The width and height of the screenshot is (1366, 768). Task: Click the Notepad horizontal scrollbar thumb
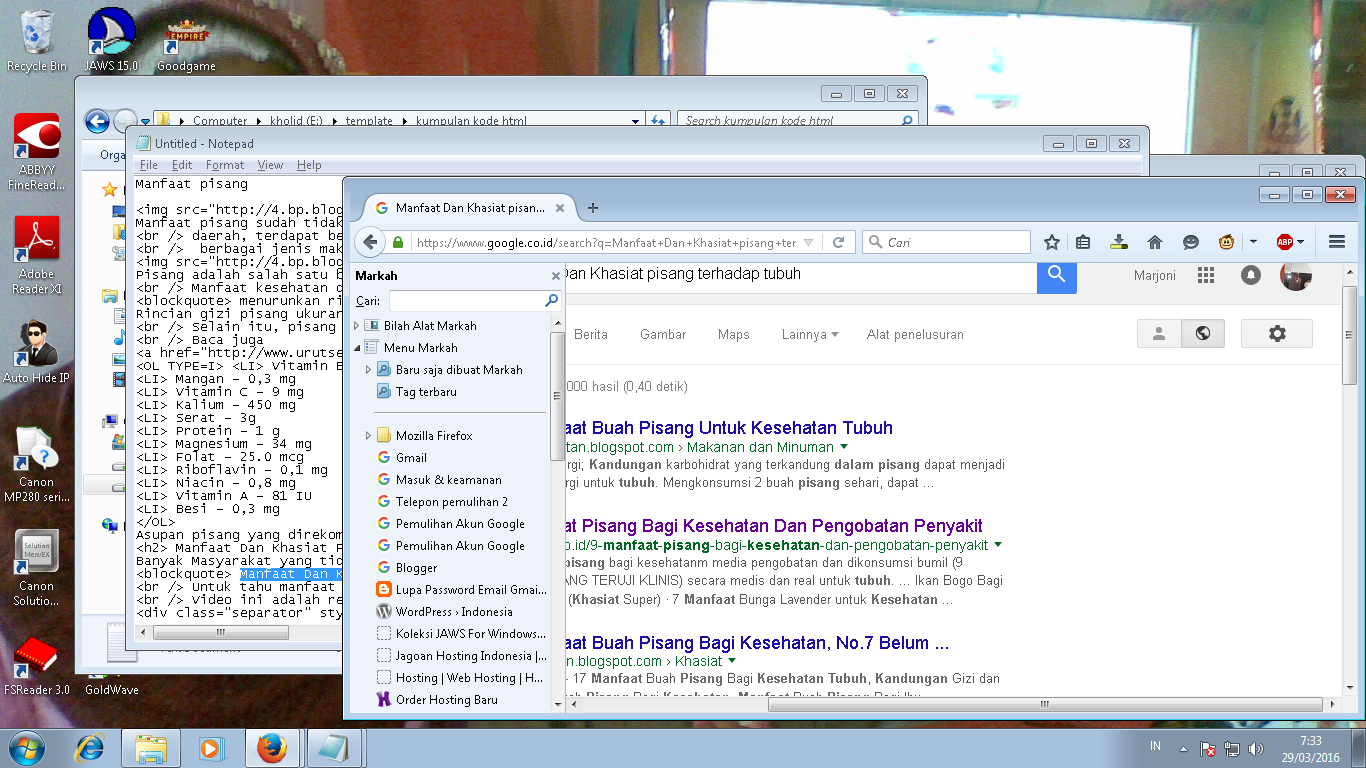tap(220, 632)
